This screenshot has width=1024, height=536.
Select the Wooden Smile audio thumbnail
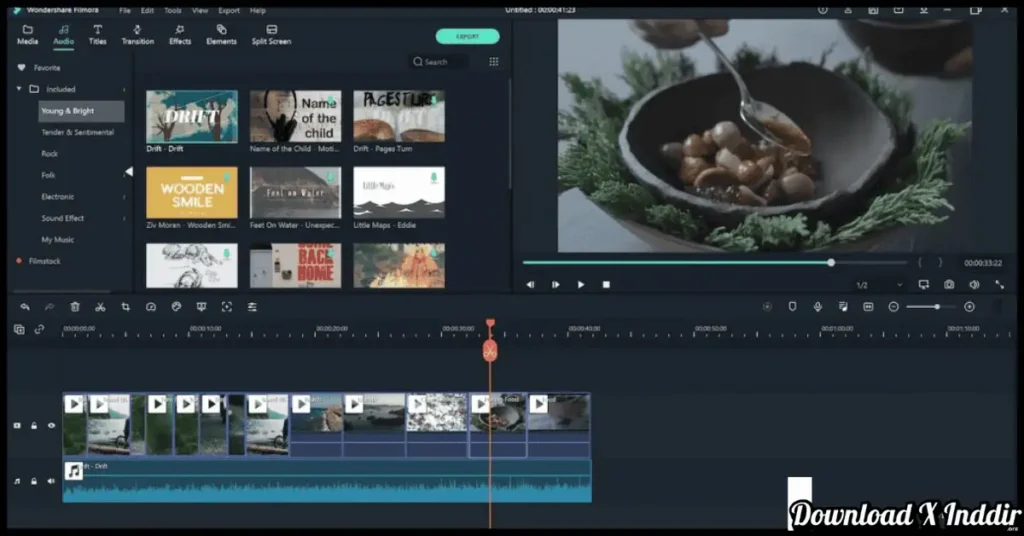pyautogui.click(x=192, y=192)
